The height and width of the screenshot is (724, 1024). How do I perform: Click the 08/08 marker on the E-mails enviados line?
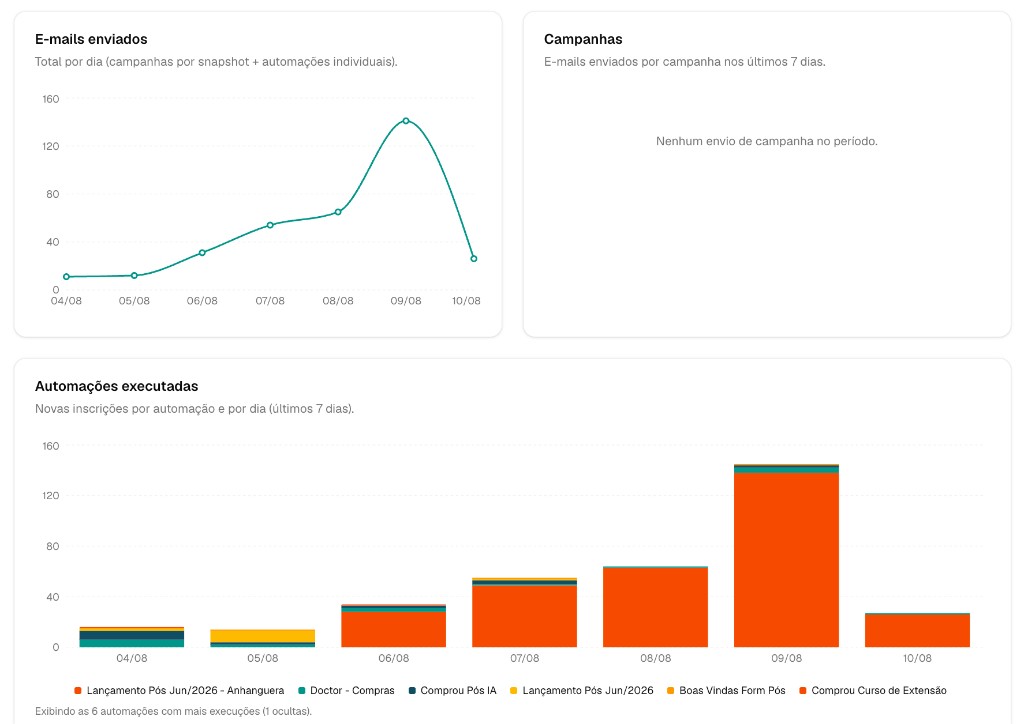click(338, 212)
